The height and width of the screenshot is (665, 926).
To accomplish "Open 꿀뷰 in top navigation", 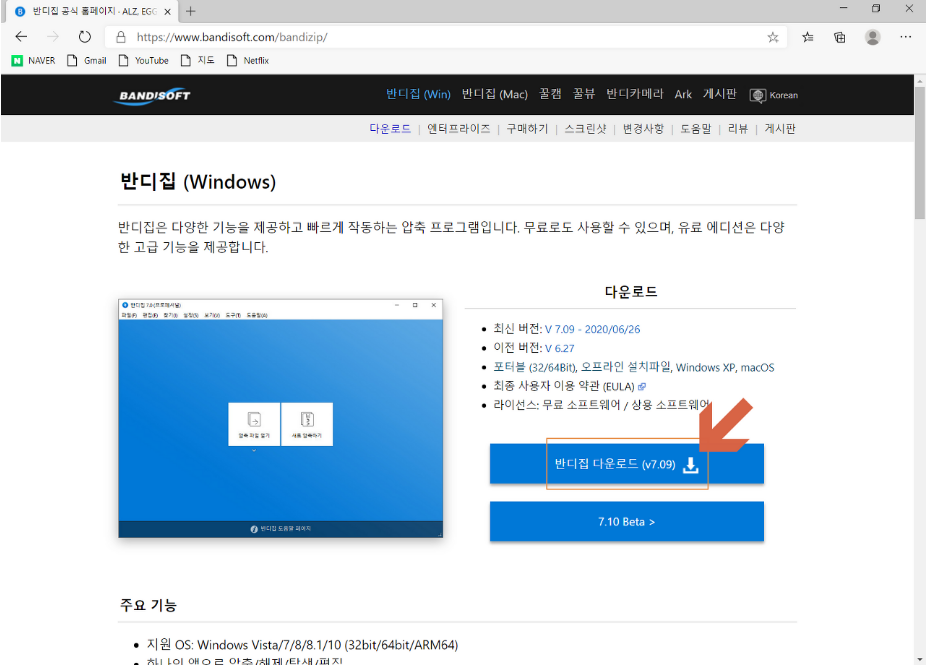I will pyautogui.click(x=583, y=94).
